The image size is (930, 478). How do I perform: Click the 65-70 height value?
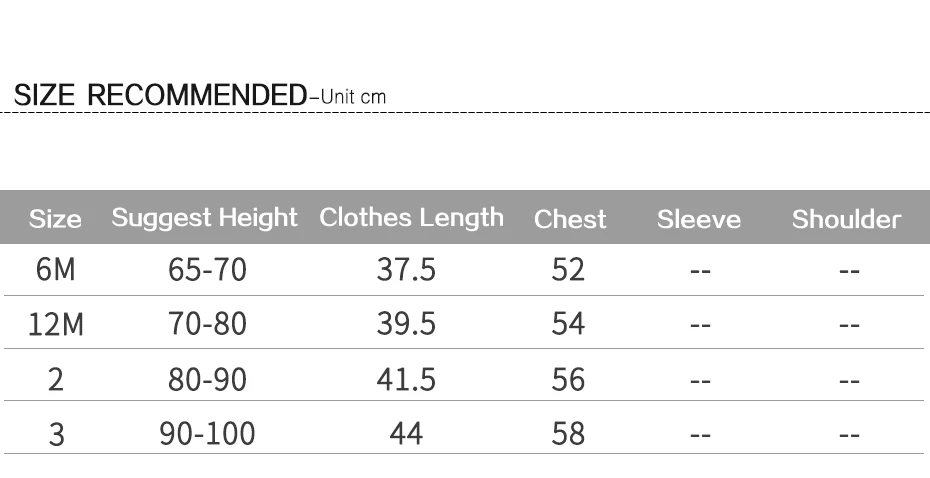pos(207,269)
